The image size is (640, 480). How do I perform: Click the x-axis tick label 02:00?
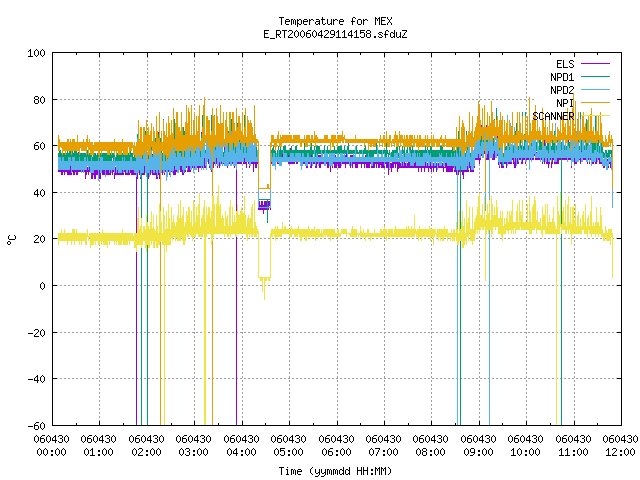click(x=146, y=452)
